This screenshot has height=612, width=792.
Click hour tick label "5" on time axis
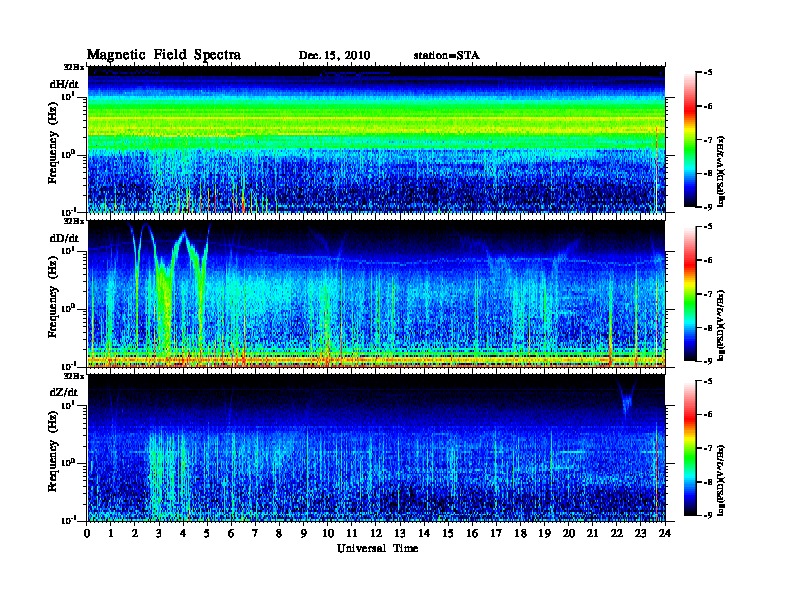pyautogui.click(x=207, y=533)
